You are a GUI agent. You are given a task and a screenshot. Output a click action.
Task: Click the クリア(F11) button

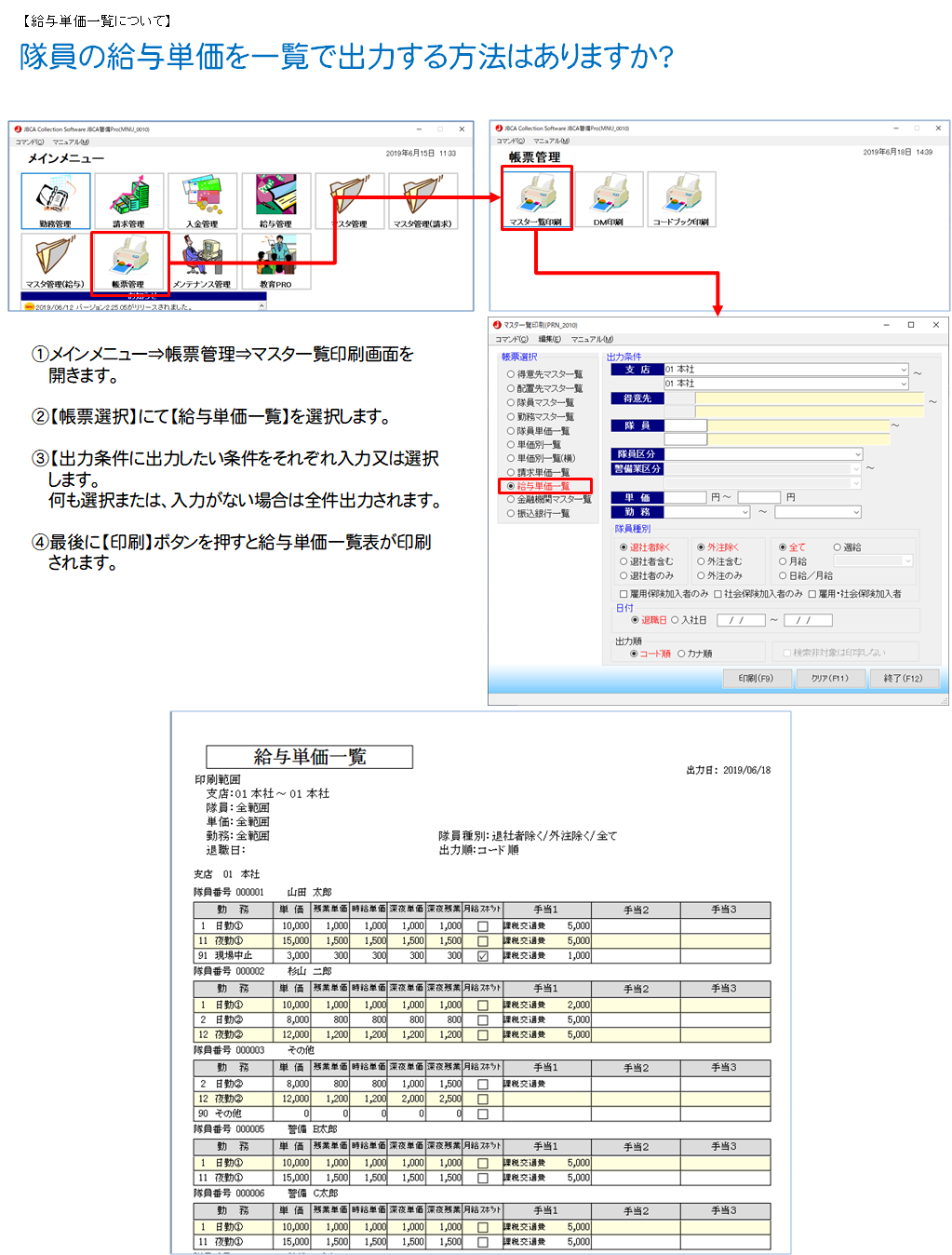829,679
